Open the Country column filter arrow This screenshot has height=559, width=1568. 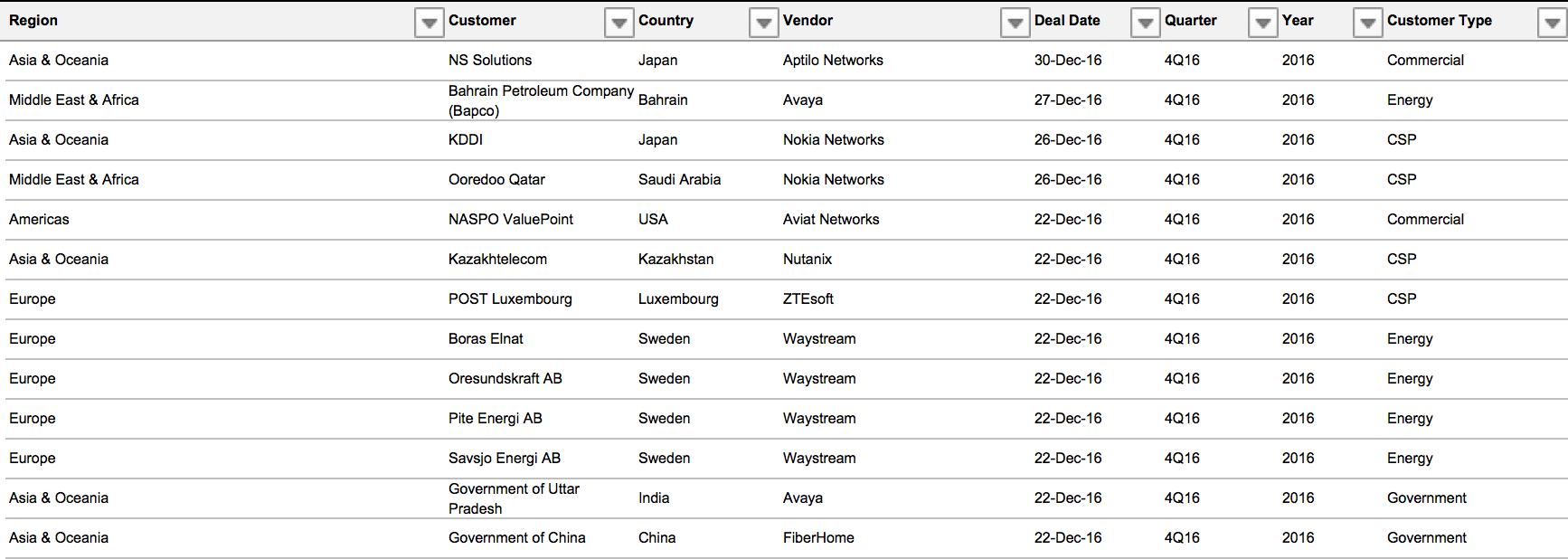[764, 24]
